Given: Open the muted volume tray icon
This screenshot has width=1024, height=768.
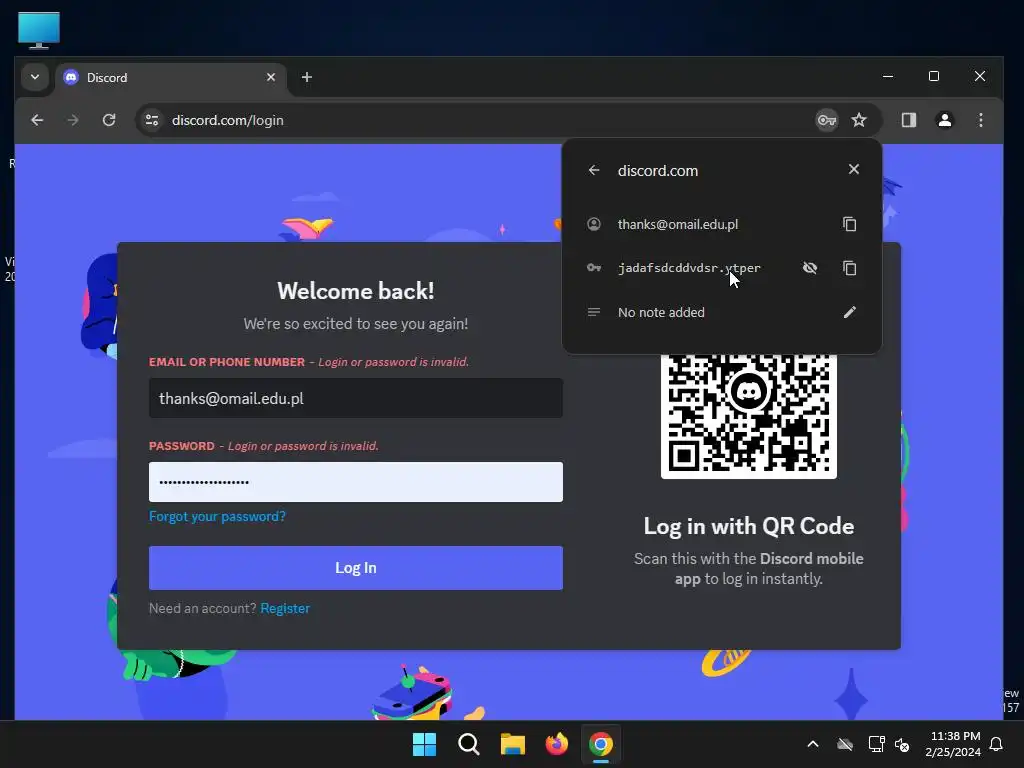Looking at the screenshot, I should 902,744.
